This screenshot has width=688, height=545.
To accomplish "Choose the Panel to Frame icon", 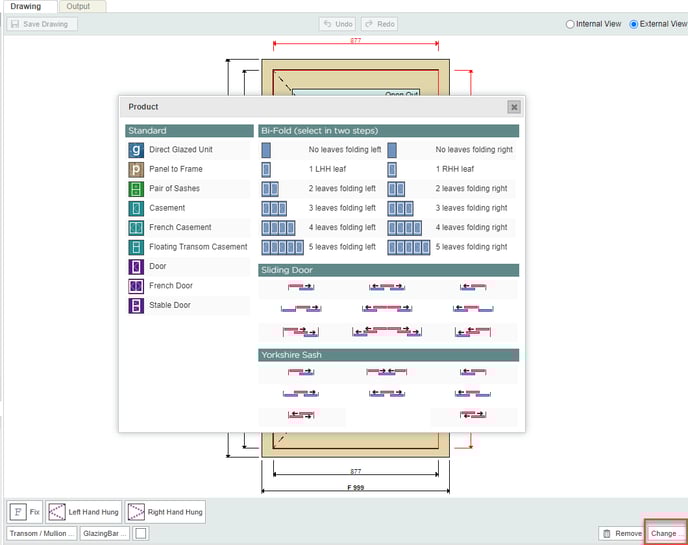I will [x=136, y=169].
